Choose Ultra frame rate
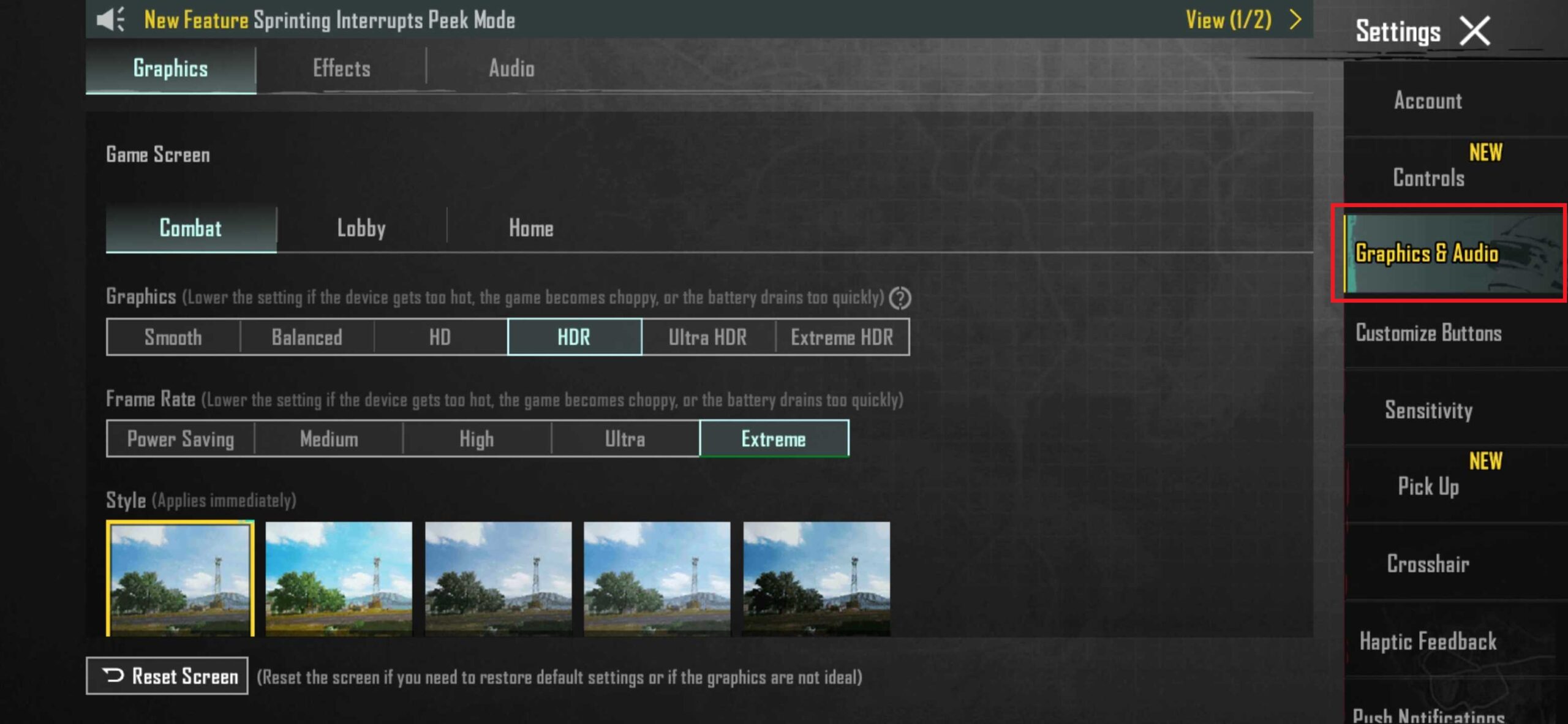This screenshot has height=724, width=1568. pos(625,439)
